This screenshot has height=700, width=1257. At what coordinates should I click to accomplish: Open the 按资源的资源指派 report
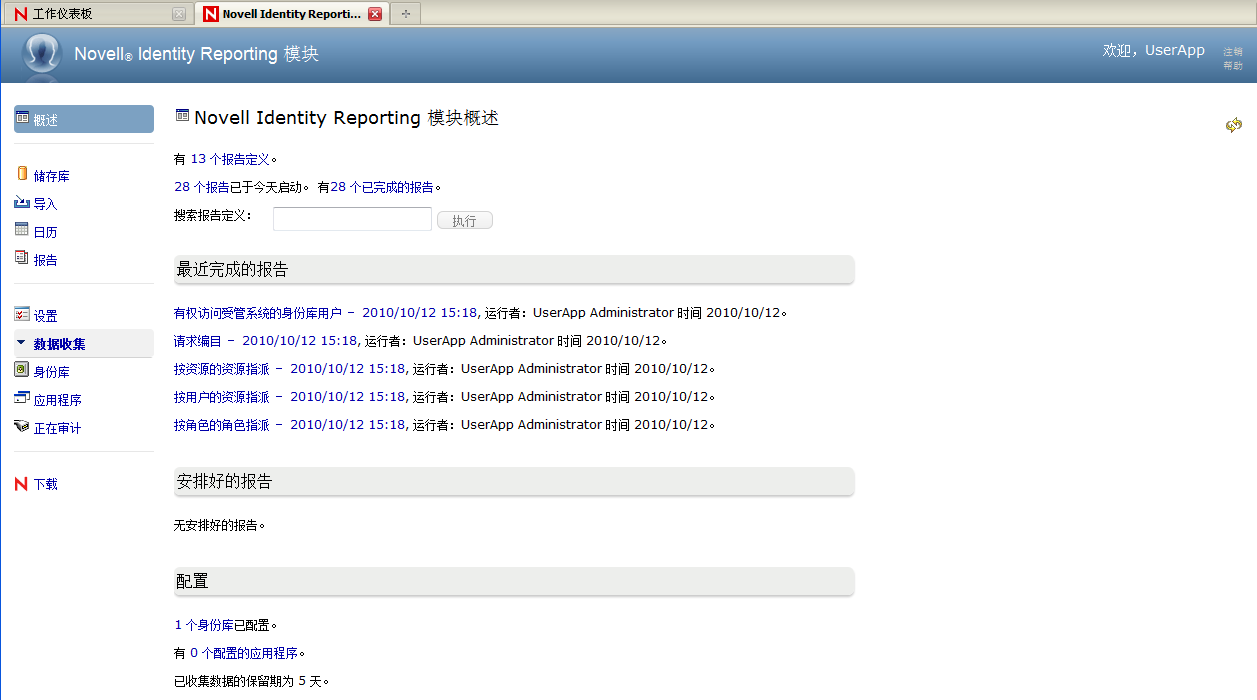coord(289,369)
